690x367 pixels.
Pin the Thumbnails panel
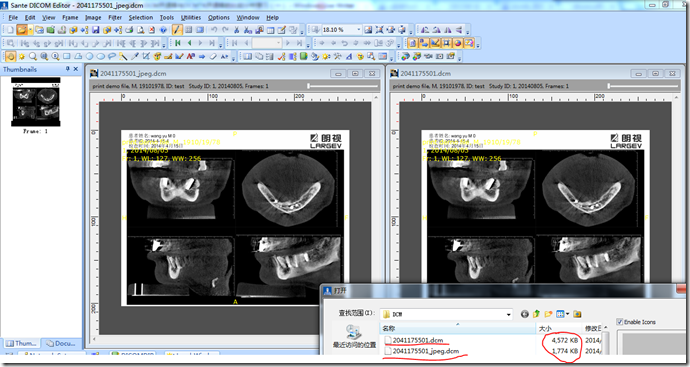tap(68, 69)
